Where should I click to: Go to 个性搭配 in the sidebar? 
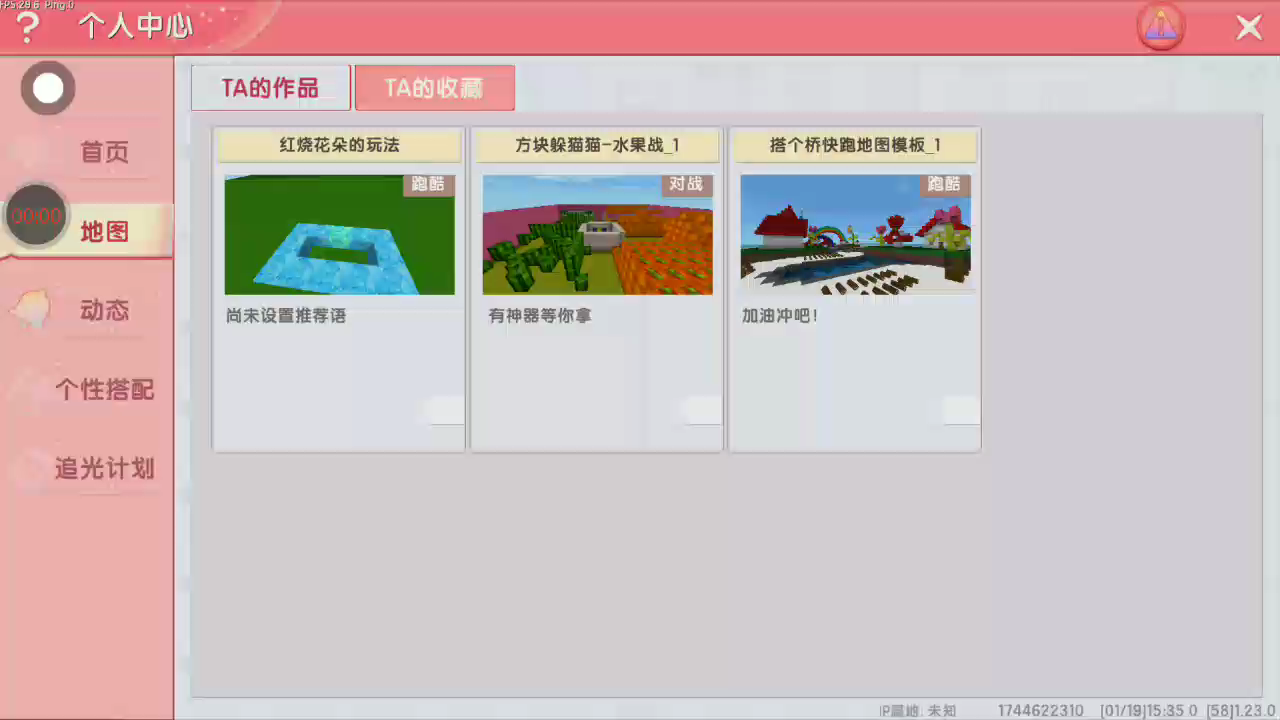click(104, 389)
